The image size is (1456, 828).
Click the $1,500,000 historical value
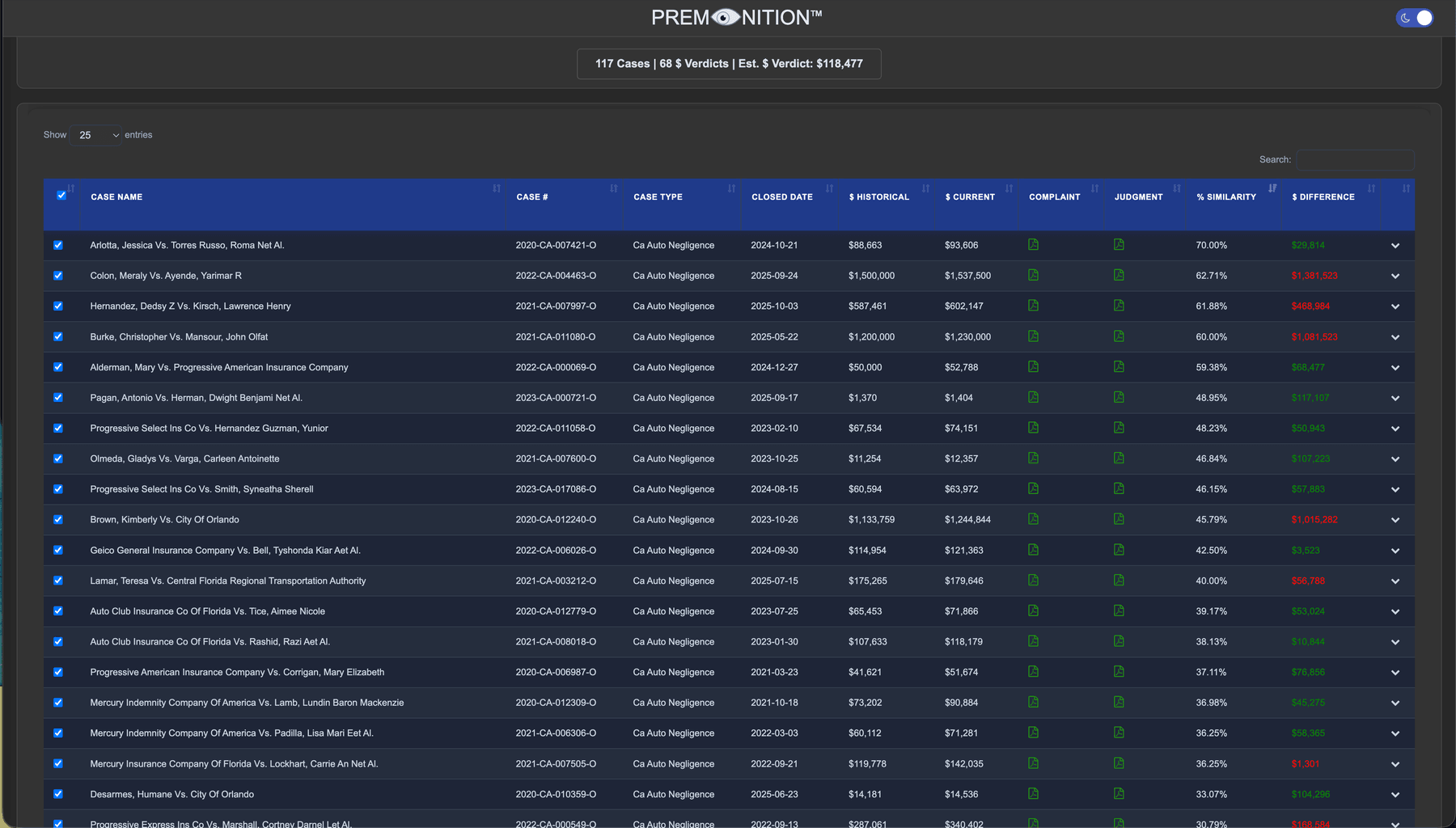[x=871, y=276]
